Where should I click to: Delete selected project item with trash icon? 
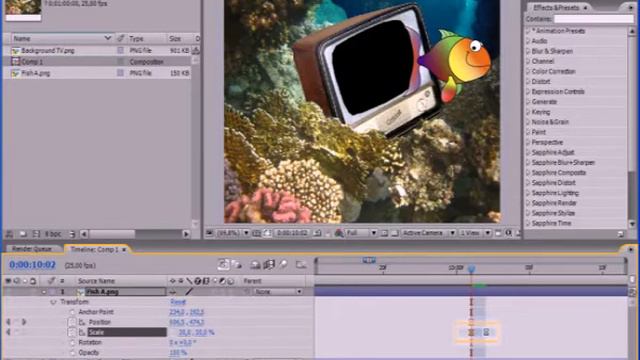pos(72,234)
